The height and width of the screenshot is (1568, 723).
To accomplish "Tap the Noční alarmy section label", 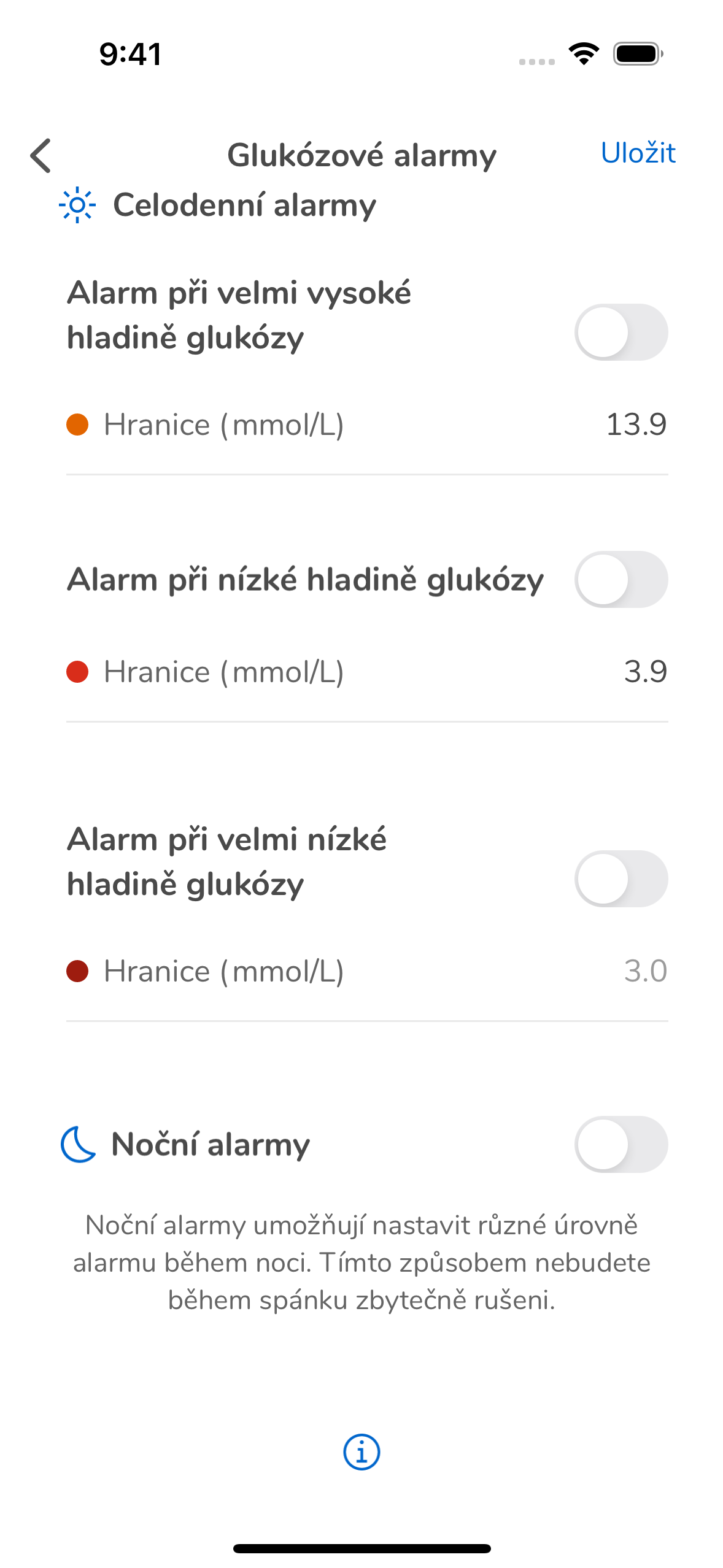I will (x=211, y=1145).
